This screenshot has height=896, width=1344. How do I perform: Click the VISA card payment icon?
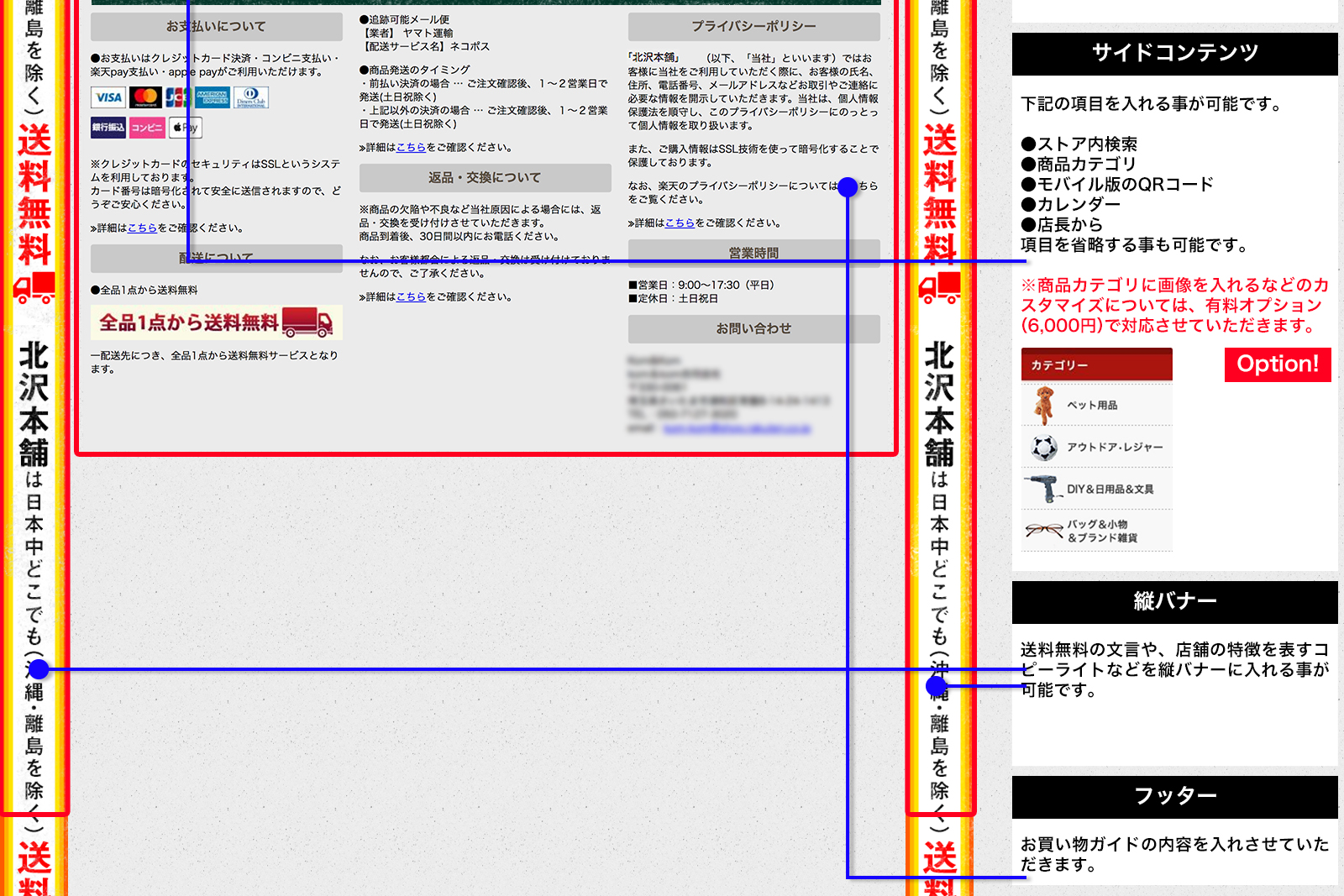pos(108,97)
